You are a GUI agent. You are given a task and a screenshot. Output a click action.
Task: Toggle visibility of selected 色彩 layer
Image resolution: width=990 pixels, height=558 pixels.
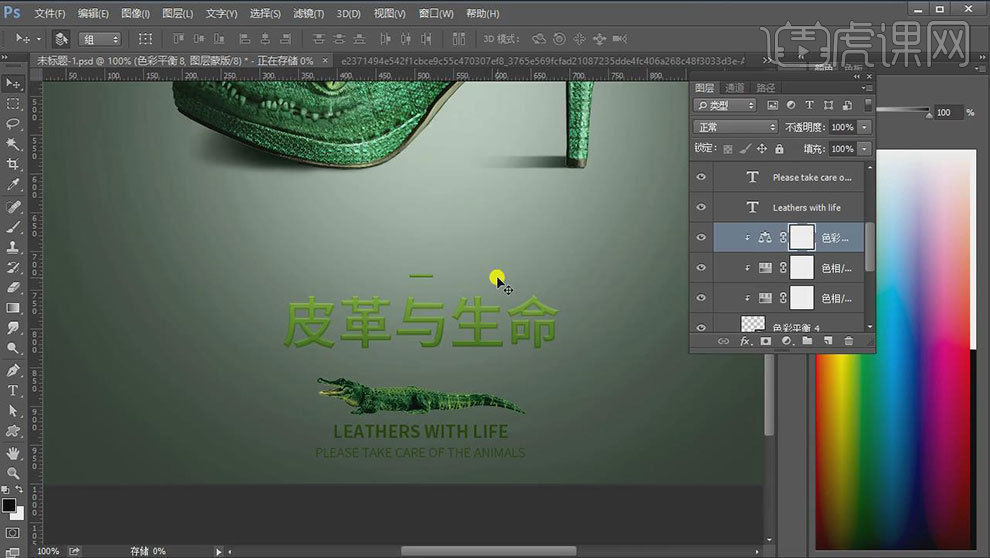click(701, 237)
